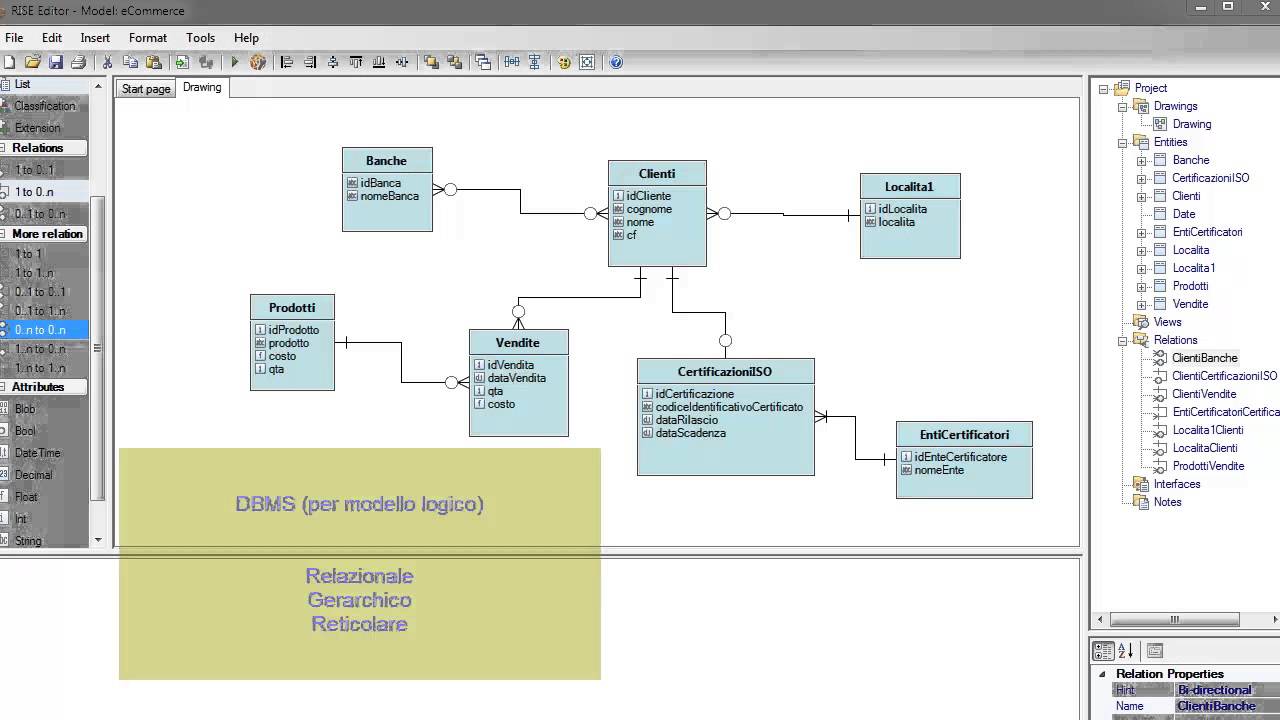Collapse the Relations tree node
1280x720 pixels.
coord(1122,340)
